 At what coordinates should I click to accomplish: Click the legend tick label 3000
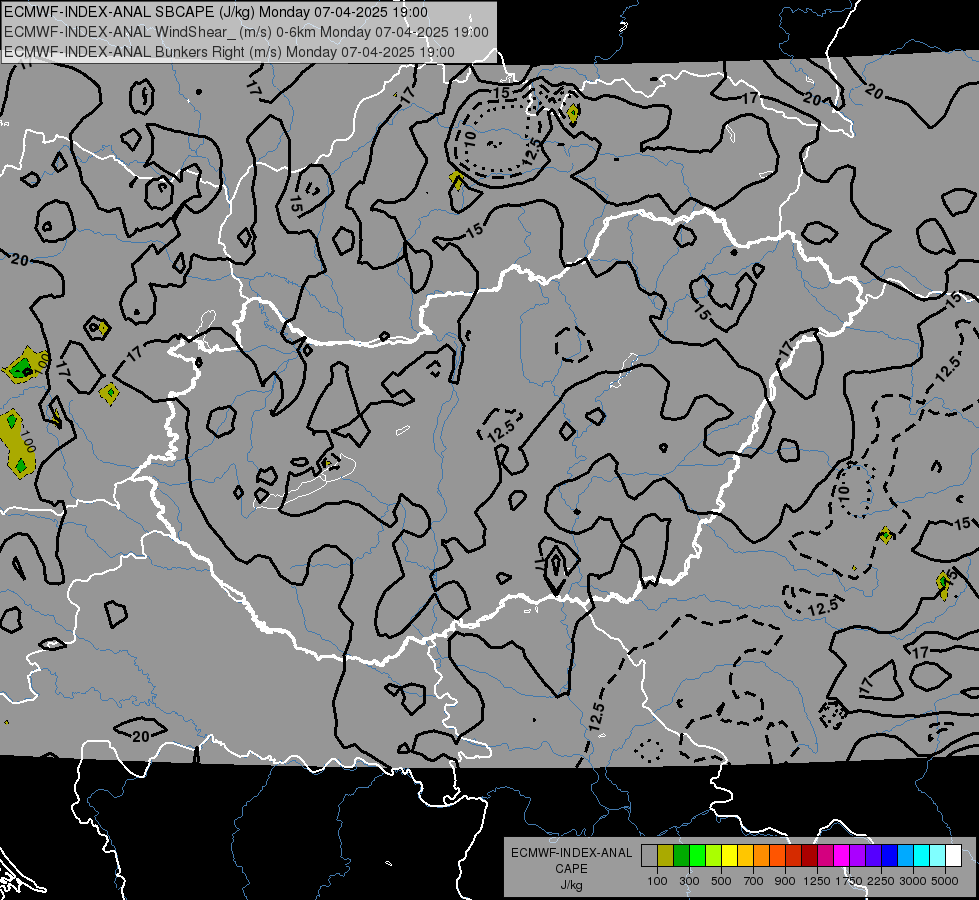[913, 881]
